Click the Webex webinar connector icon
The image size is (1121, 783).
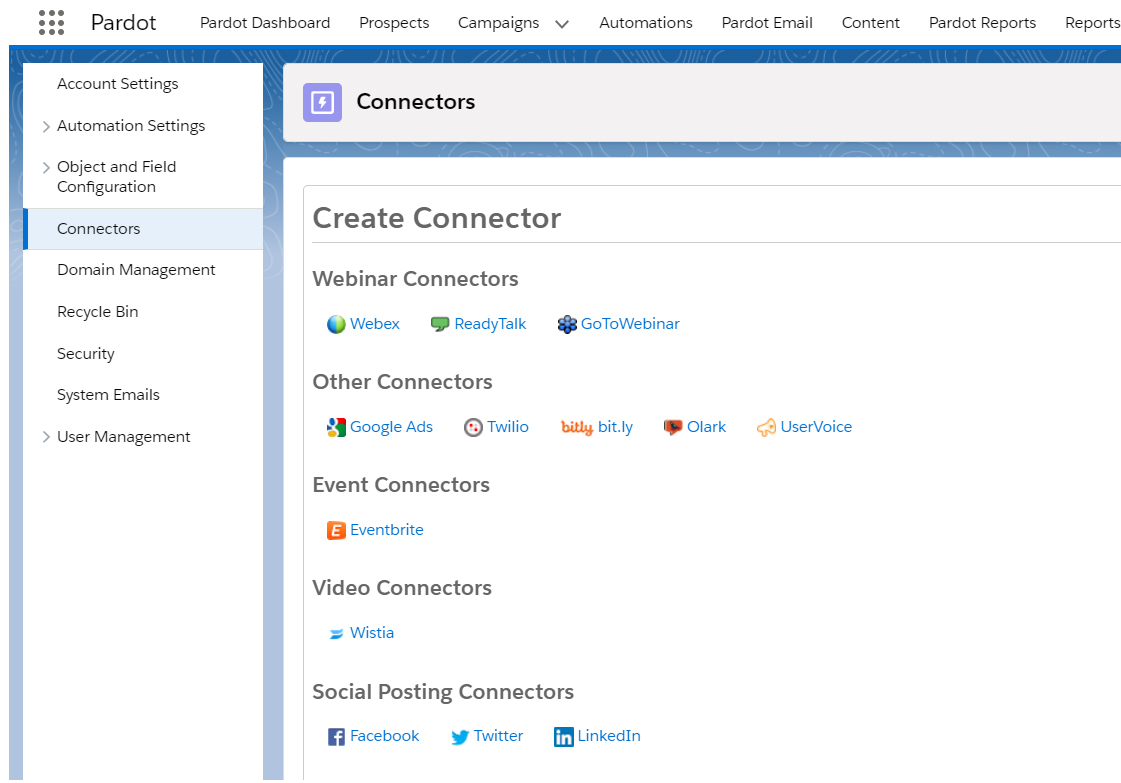tap(337, 323)
